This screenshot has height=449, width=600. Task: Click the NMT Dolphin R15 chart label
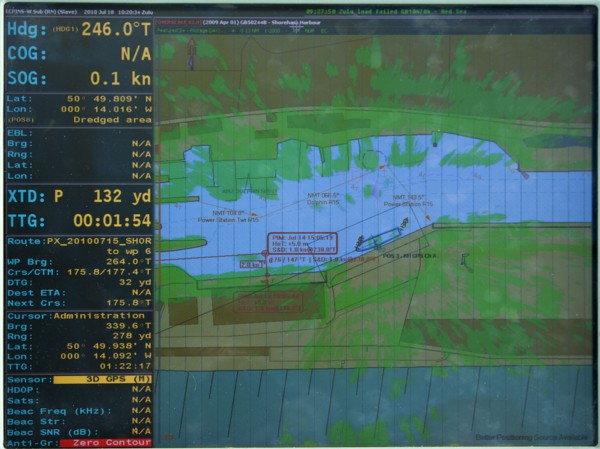tap(323, 199)
